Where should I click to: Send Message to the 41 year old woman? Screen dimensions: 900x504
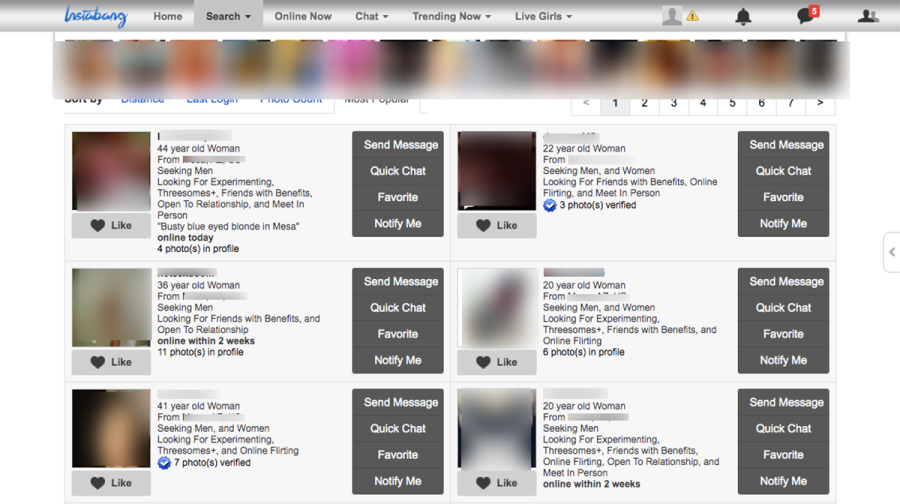pyautogui.click(x=398, y=402)
